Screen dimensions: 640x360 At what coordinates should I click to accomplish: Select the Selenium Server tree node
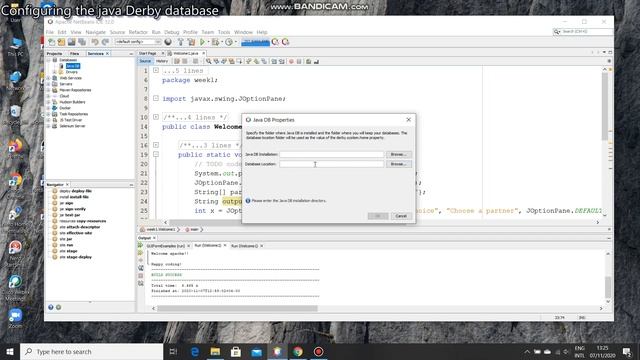coord(72,126)
